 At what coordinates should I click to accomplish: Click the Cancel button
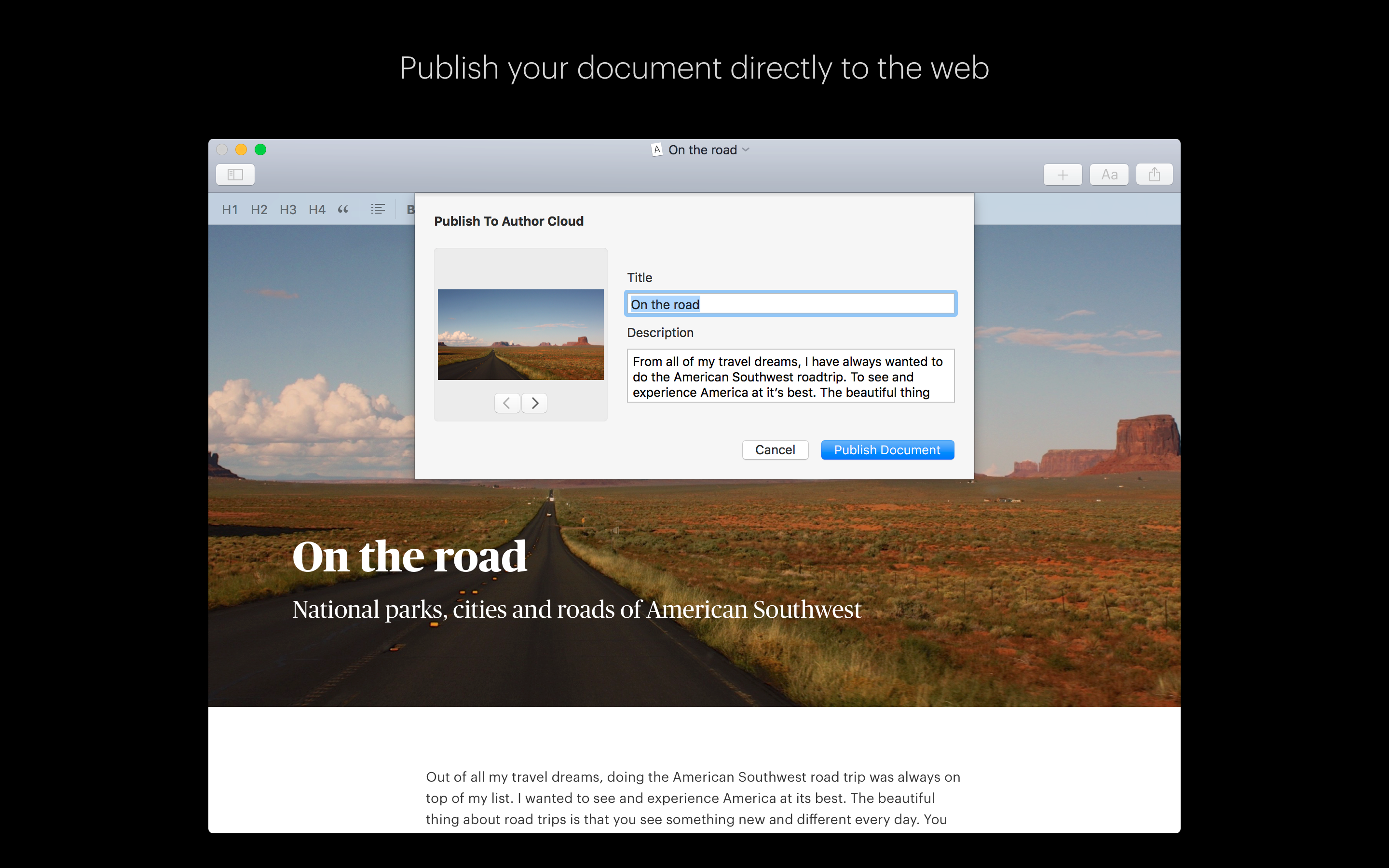coord(775,450)
